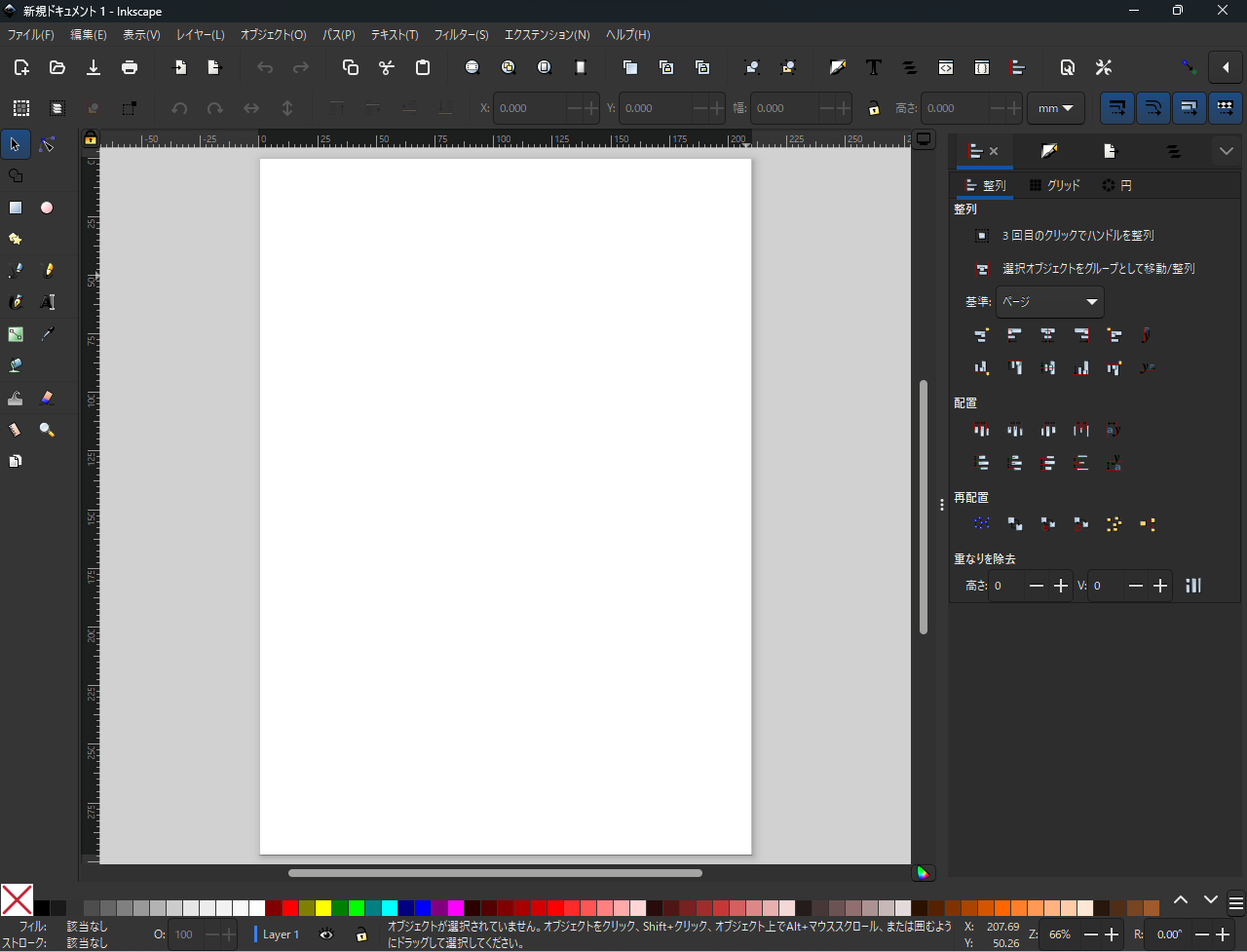Show next palette row with down chevron

click(1211, 899)
